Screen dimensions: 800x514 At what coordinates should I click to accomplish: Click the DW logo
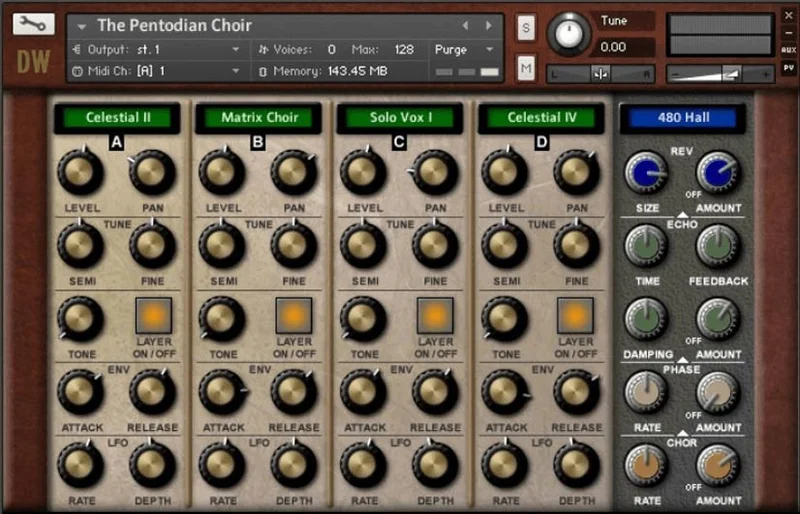pos(33,62)
